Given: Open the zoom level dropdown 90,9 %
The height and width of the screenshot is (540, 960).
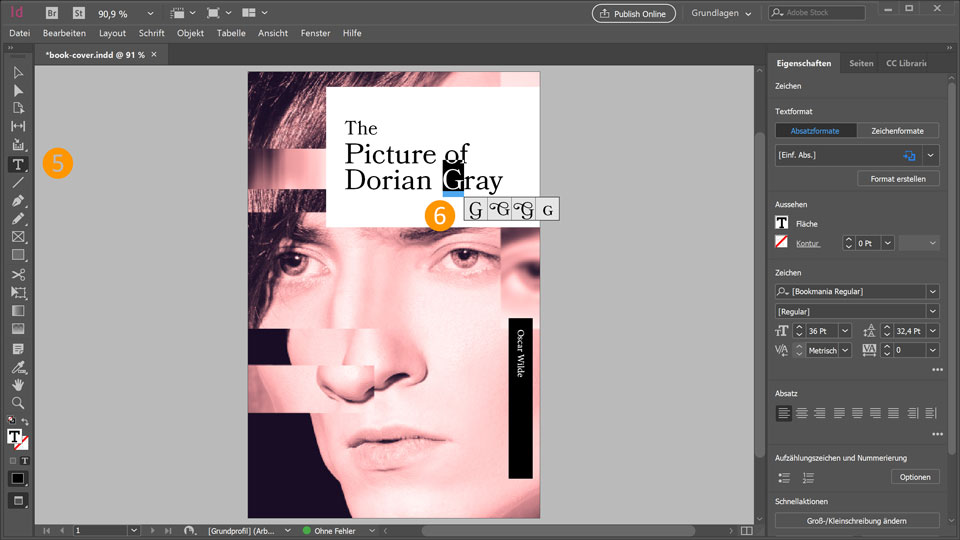Looking at the screenshot, I should click(150, 13).
